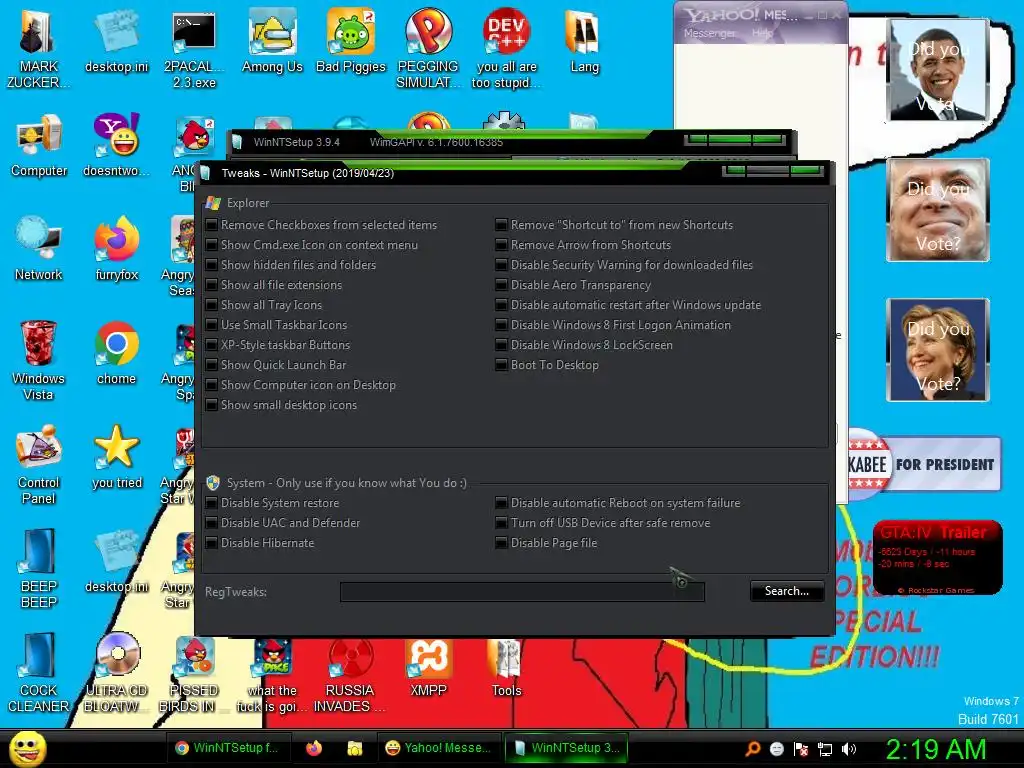Open the BEEP BEEP desktop icon
The width and height of the screenshot is (1024, 768).
pos(39,569)
